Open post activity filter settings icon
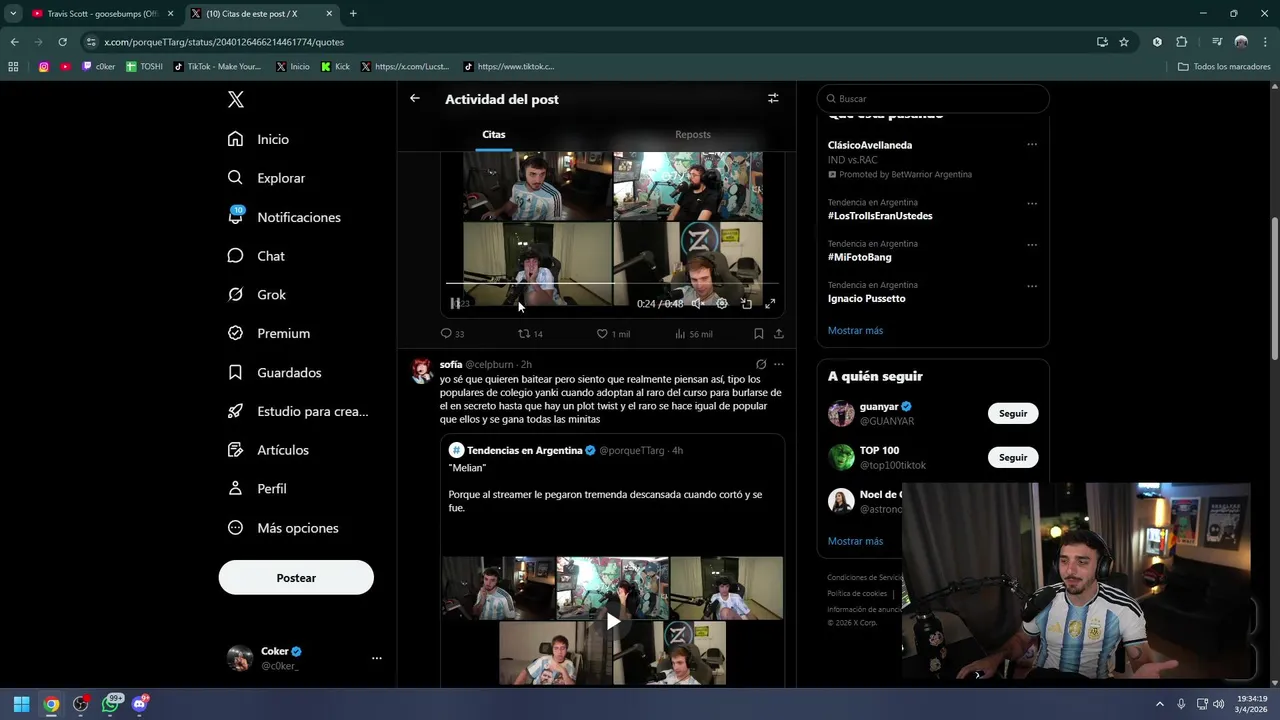This screenshot has width=1280, height=720. [773, 98]
